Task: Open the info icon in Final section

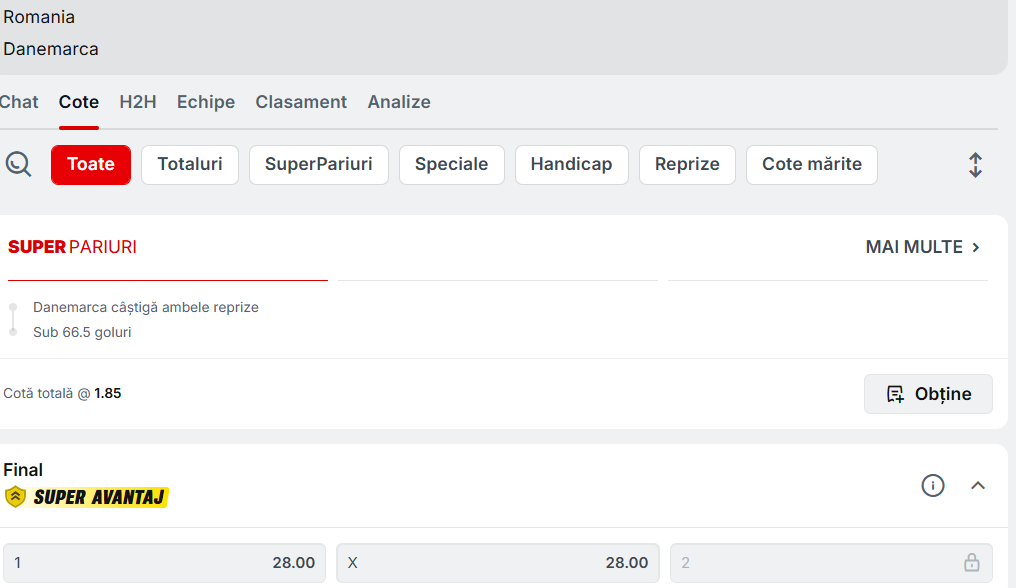Action: 932,486
